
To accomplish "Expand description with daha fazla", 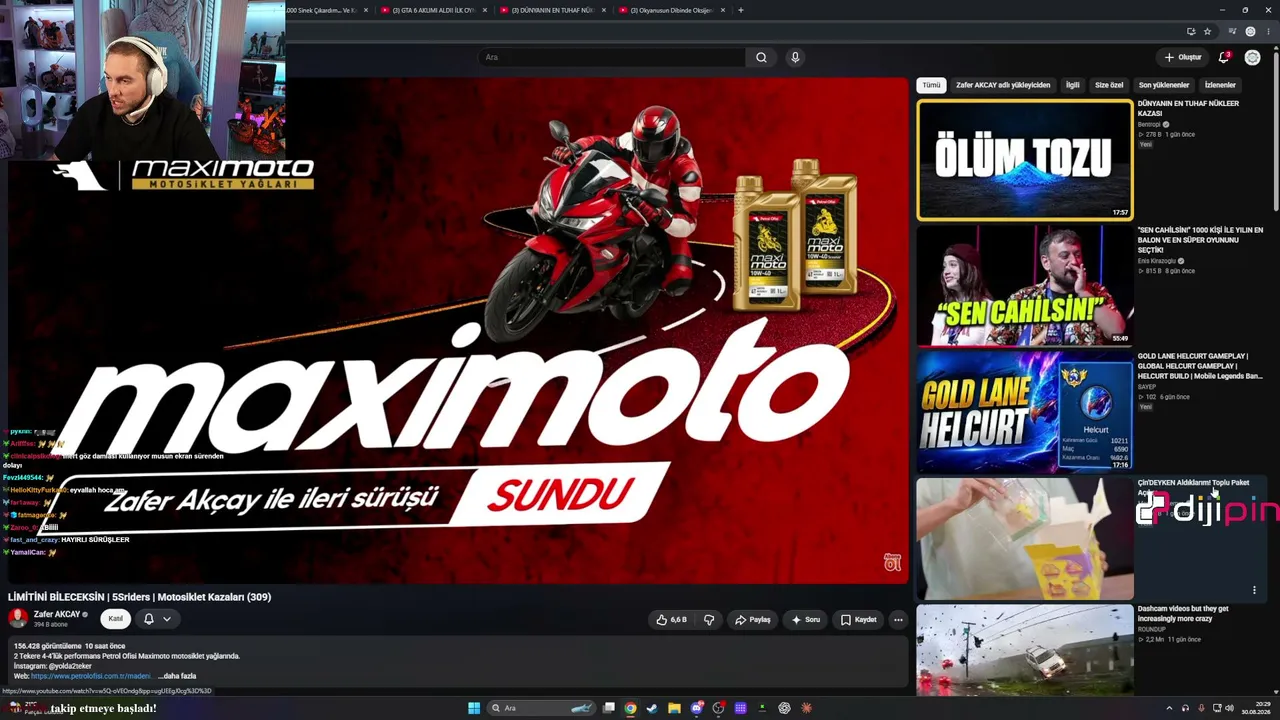I will click(177, 676).
